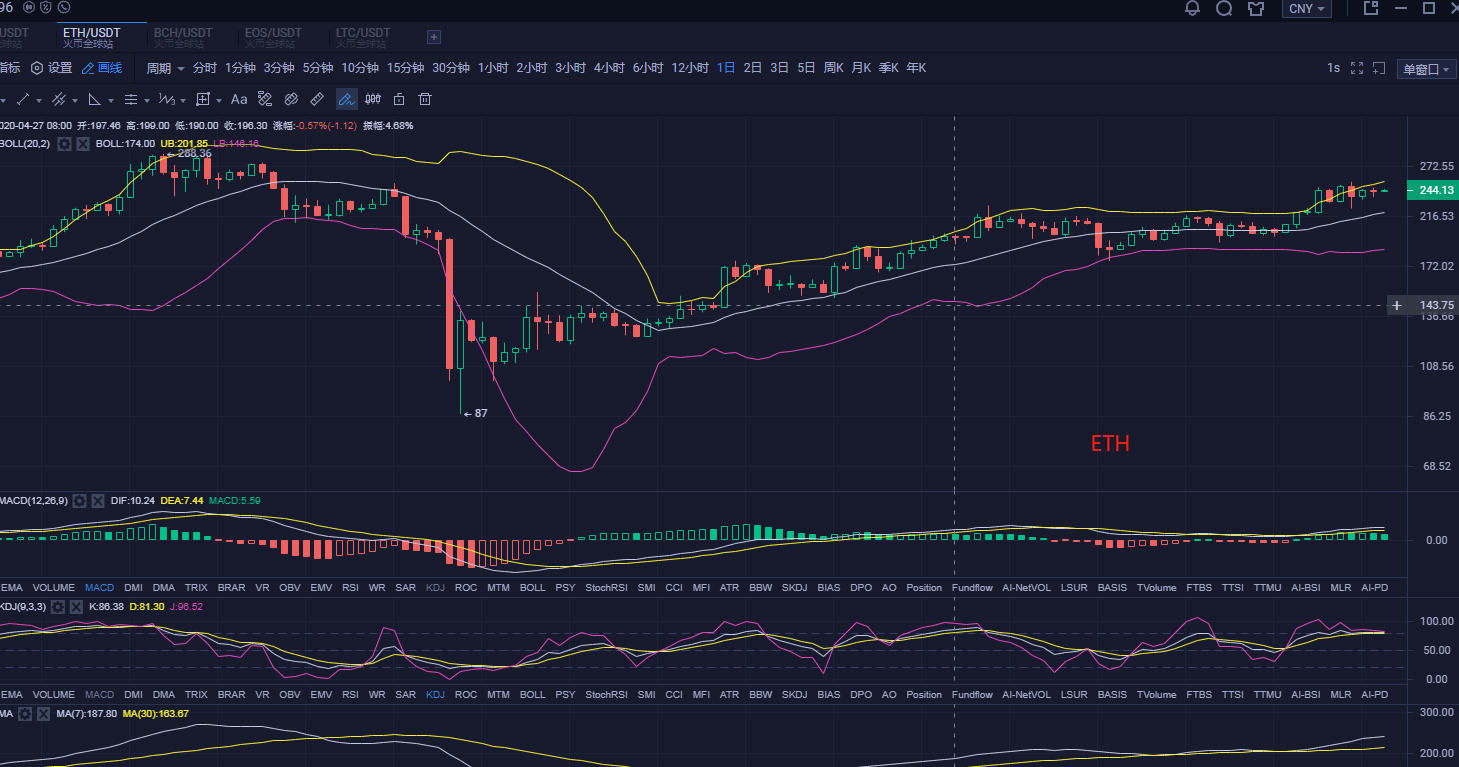Click the fullscreen expand icon near 1s
Viewport: 1459px width, 767px height.
(1357, 68)
